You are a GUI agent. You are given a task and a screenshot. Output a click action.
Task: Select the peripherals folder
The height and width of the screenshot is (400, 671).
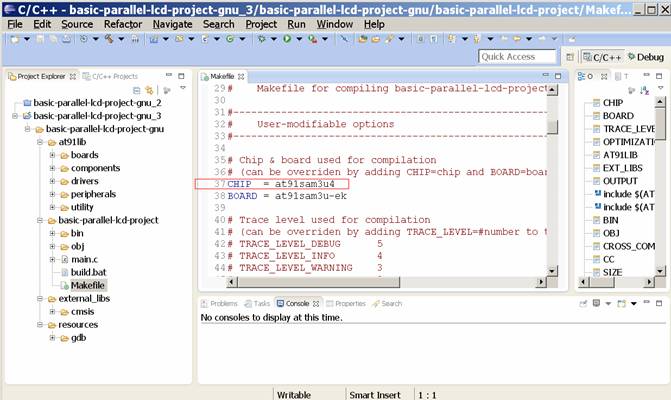[x=93, y=194]
